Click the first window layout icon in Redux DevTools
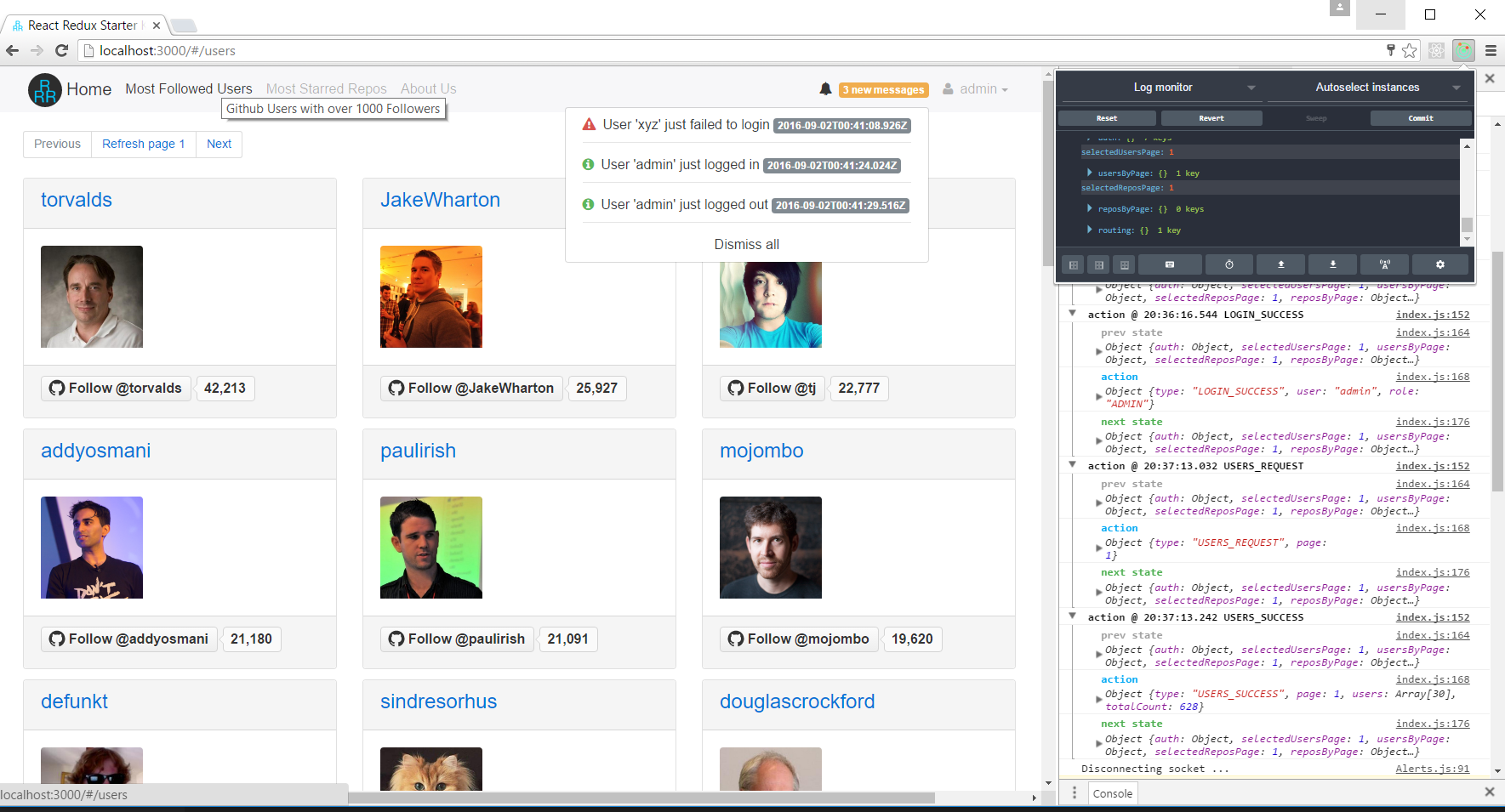The image size is (1505, 812). (x=1074, y=264)
